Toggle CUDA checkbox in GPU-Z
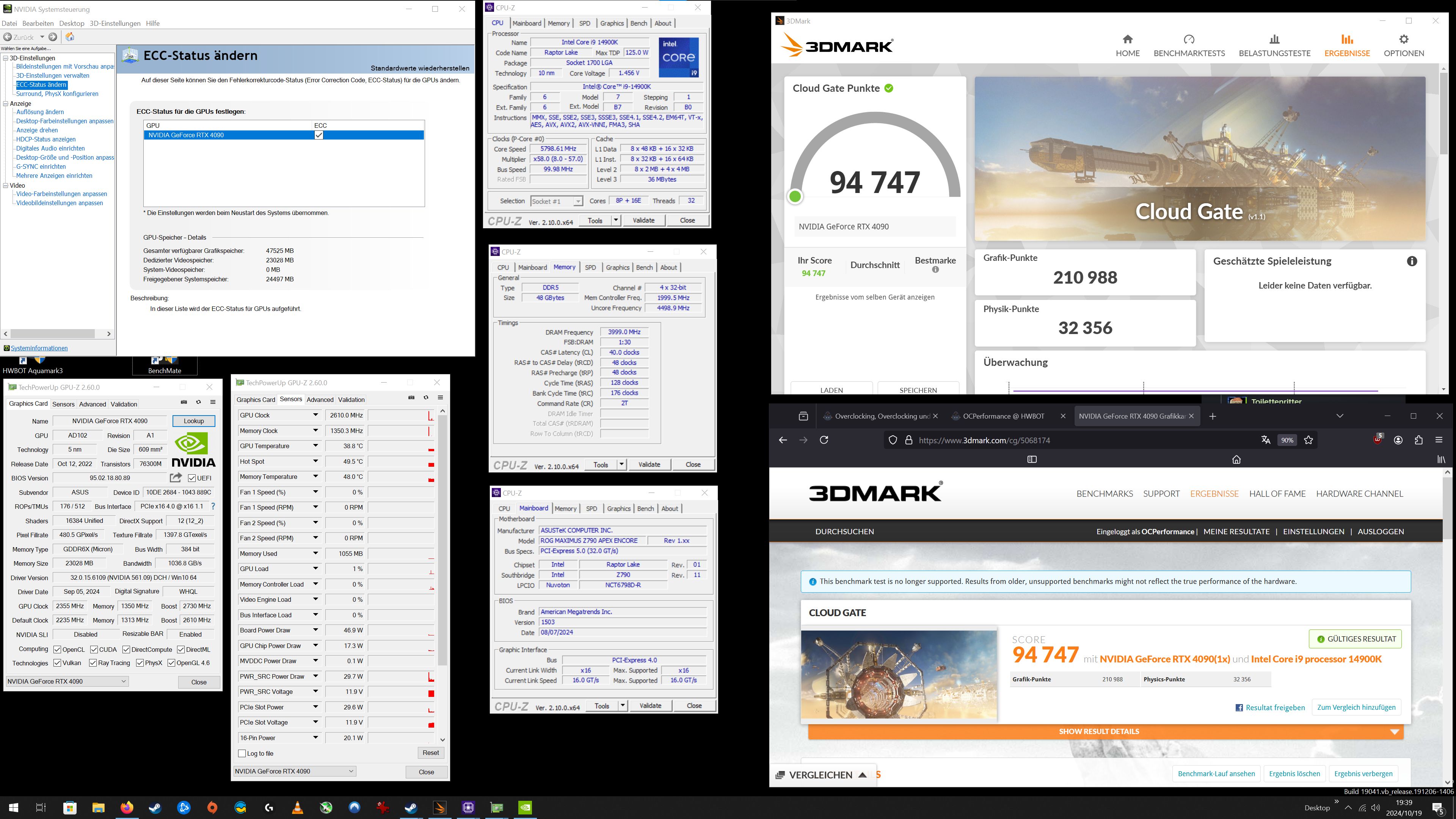This screenshot has height=819, width=1456. click(x=94, y=650)
